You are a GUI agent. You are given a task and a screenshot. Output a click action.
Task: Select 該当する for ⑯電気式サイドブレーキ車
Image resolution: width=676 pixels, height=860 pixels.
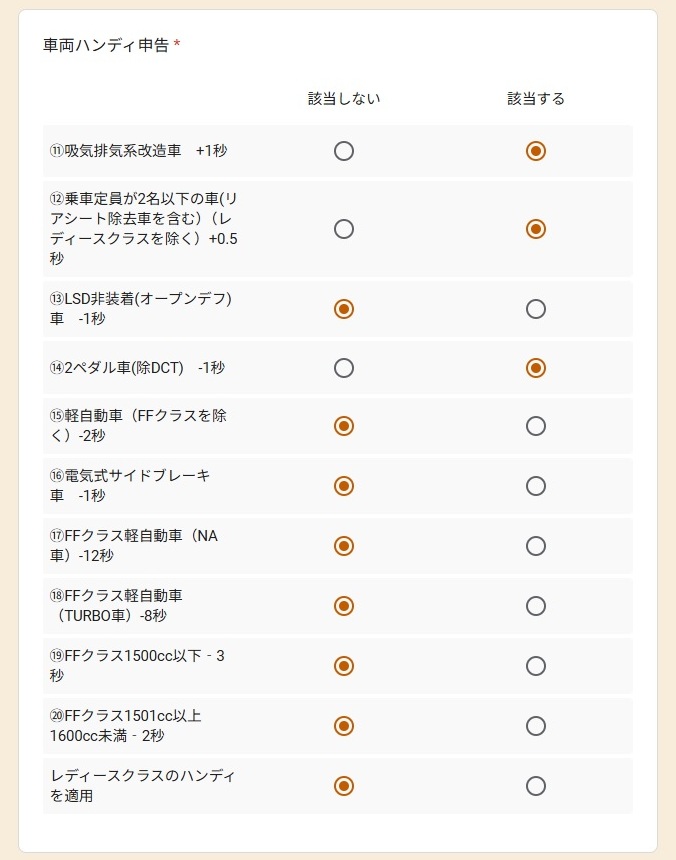tap(536, 486)
